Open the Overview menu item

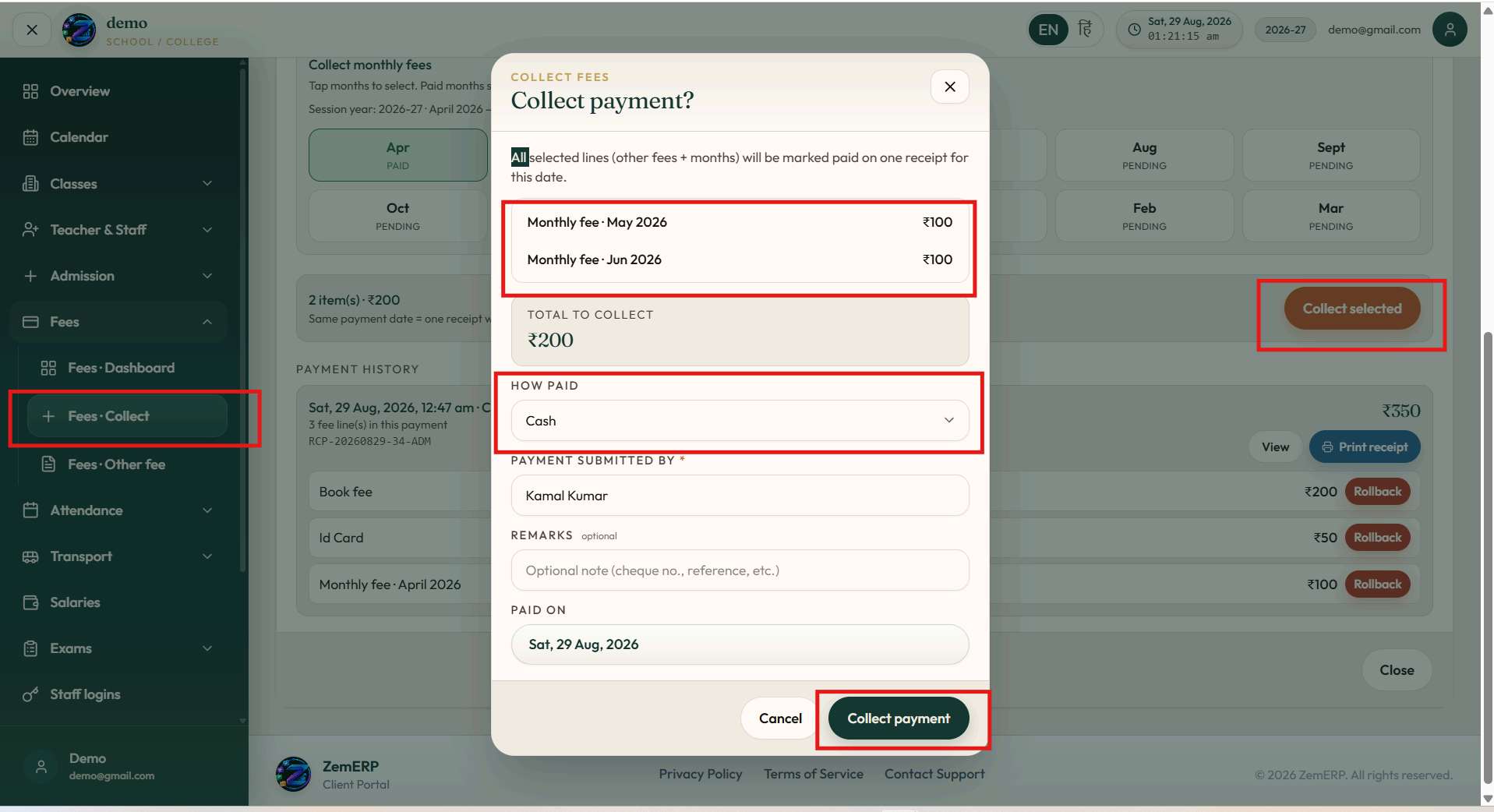[x=118, y=91]
